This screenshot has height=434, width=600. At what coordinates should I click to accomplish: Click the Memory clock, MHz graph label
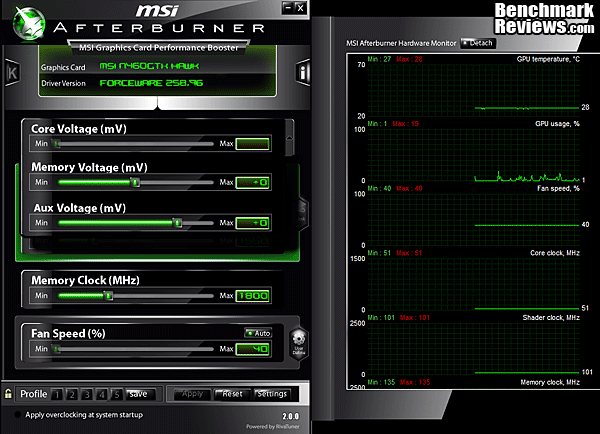pos(550,382)
